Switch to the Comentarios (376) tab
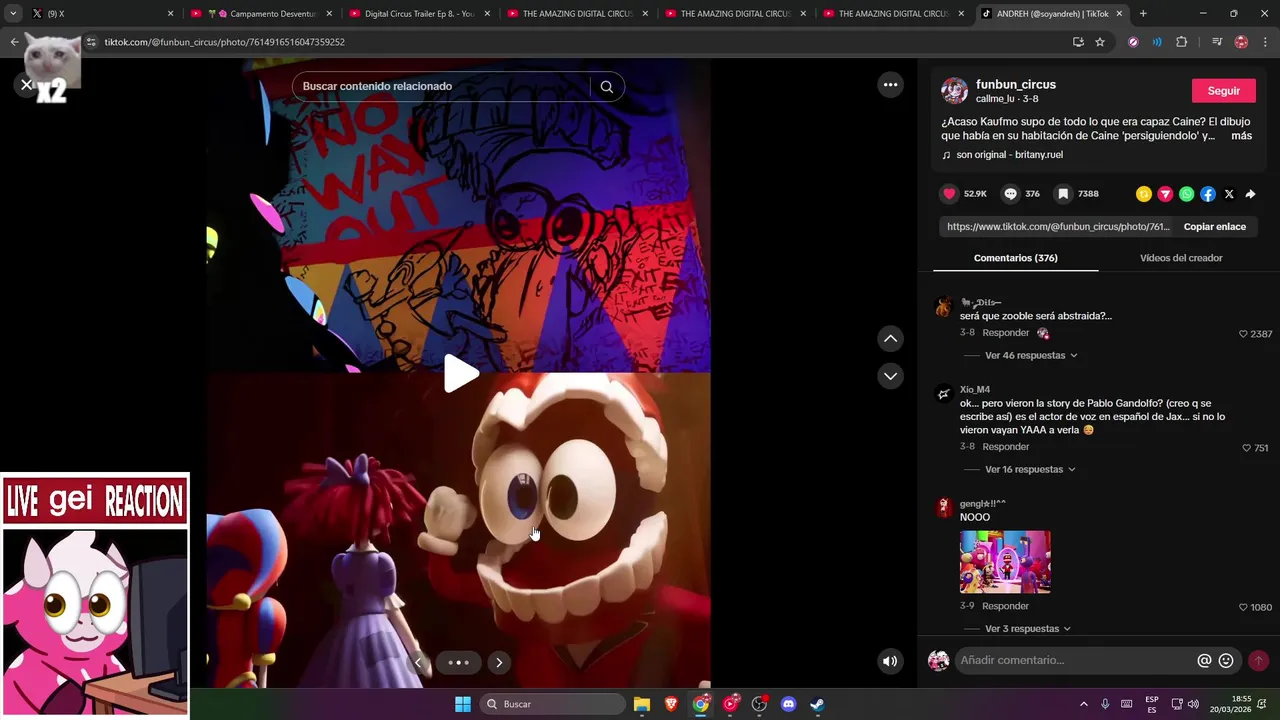Image resolution: width=1280 pixels, height=720 pixels. [x=1015, y=258]
